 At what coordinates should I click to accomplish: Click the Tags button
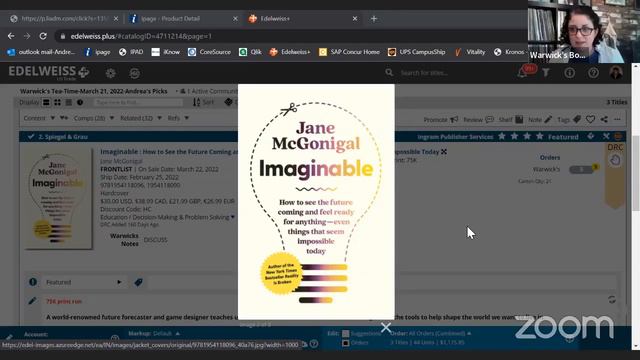pos(569,120)
